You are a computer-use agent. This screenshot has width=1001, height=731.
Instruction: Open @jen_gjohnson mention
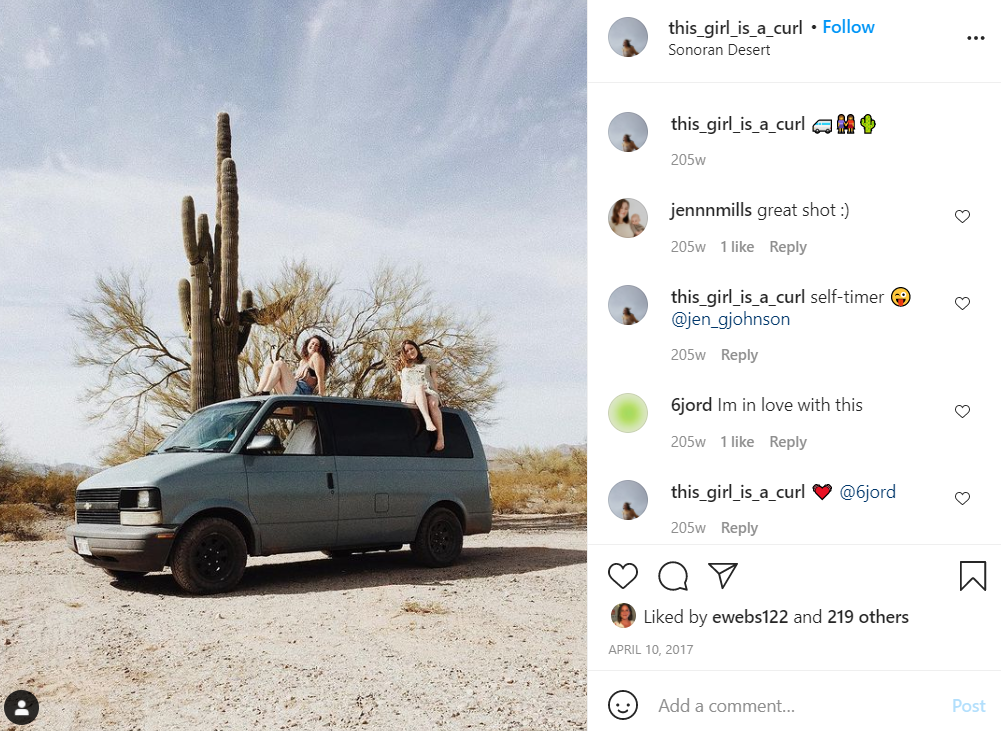click(730, 319)
